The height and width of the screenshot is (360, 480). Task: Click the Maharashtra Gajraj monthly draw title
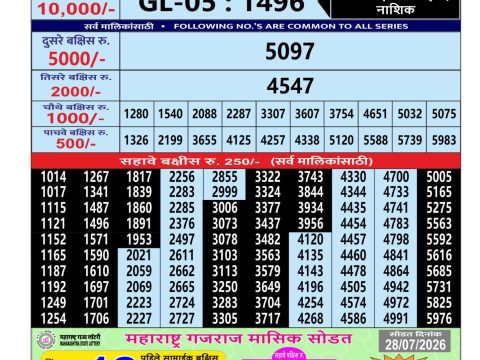[239, 339]
